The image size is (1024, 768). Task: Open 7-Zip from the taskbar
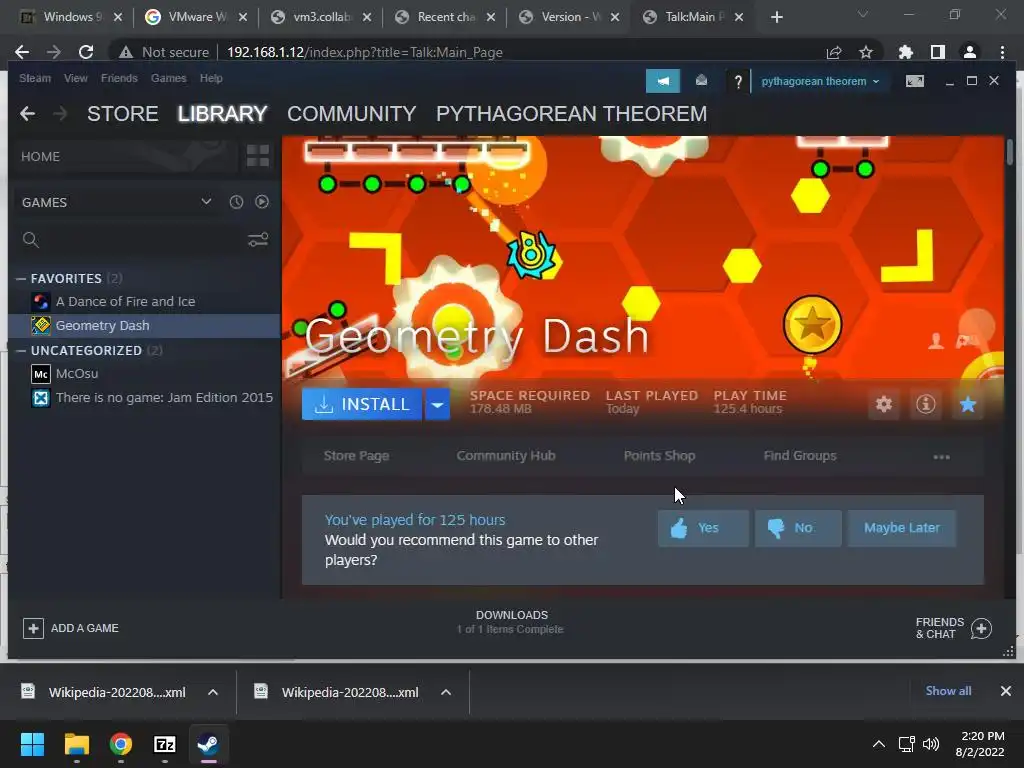pyautogui.click(x=165, y=744)
